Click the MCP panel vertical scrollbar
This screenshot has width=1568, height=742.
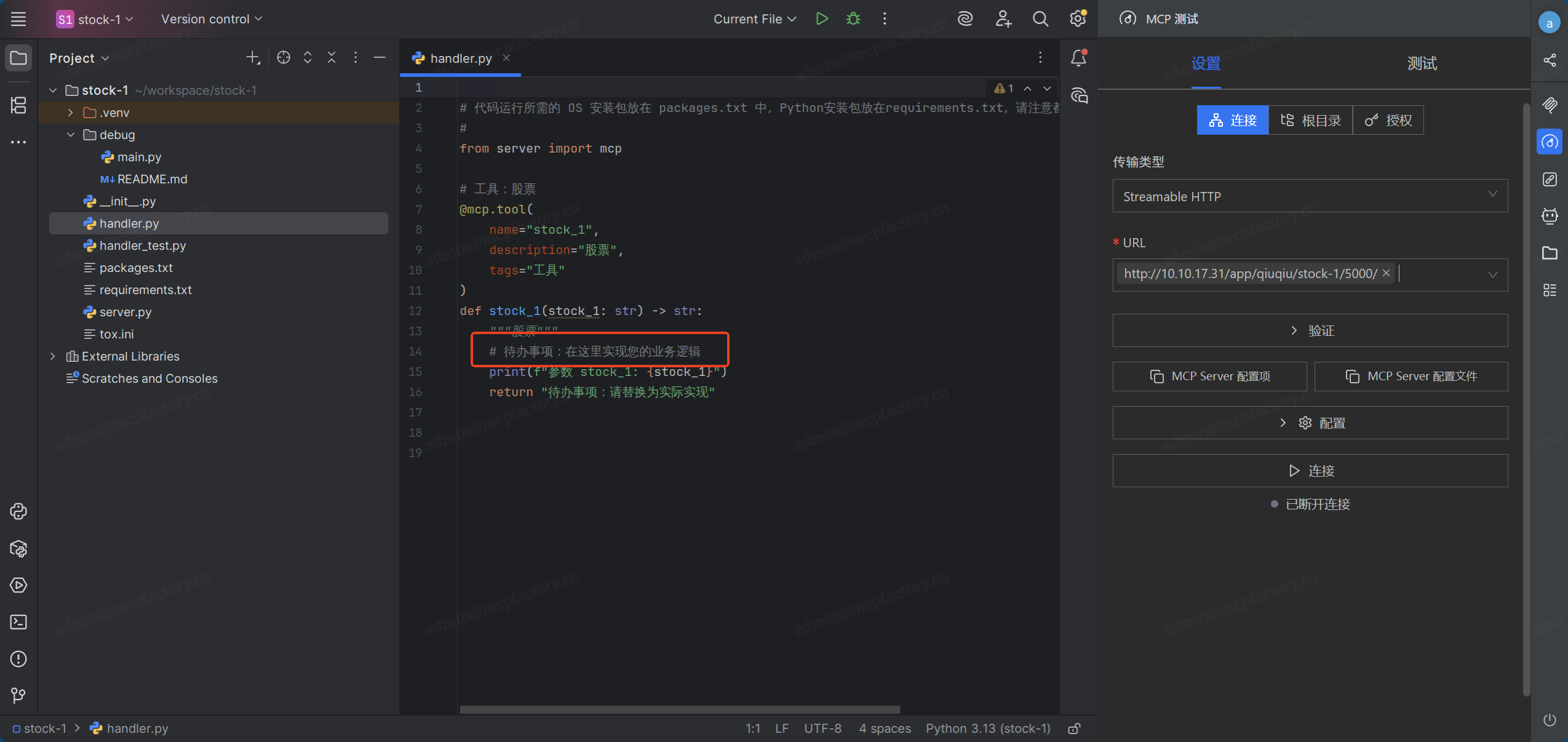[1526, 400]
